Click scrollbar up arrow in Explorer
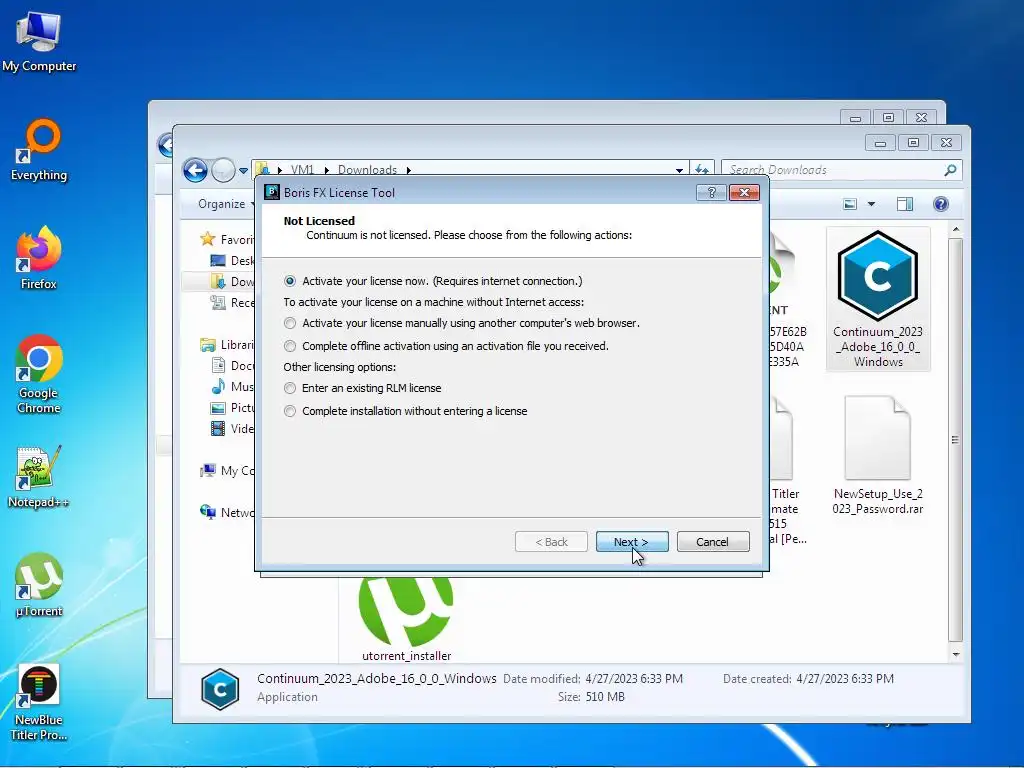This screenshot has height=768, width=1024. coord(955,229)
